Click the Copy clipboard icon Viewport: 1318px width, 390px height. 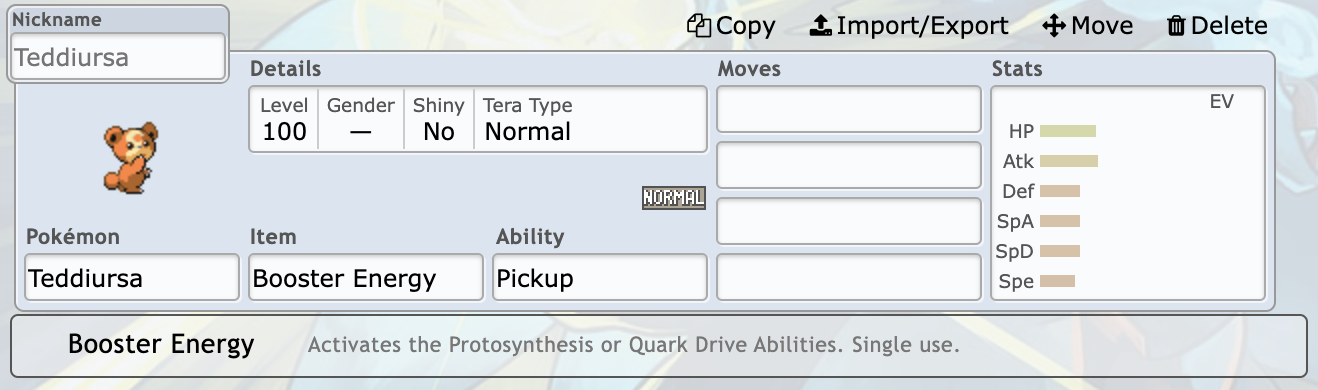(699, 26)
